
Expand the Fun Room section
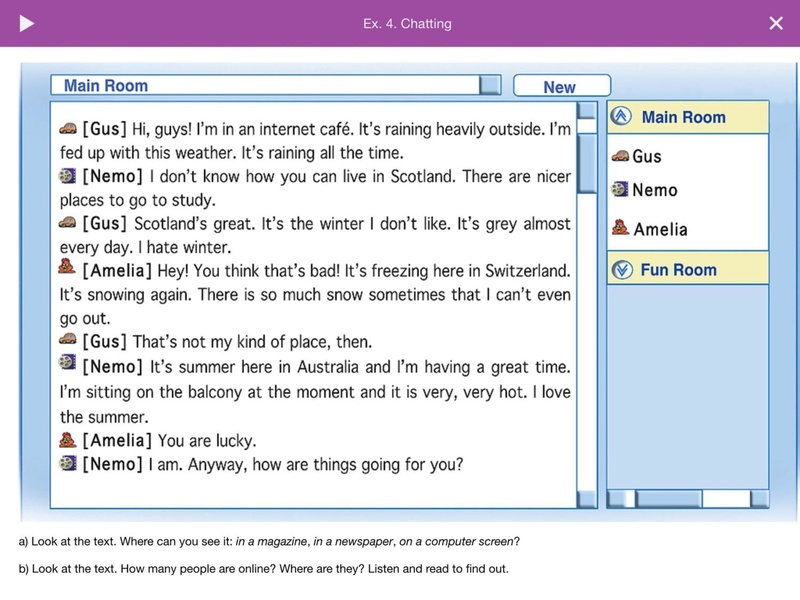622,270
